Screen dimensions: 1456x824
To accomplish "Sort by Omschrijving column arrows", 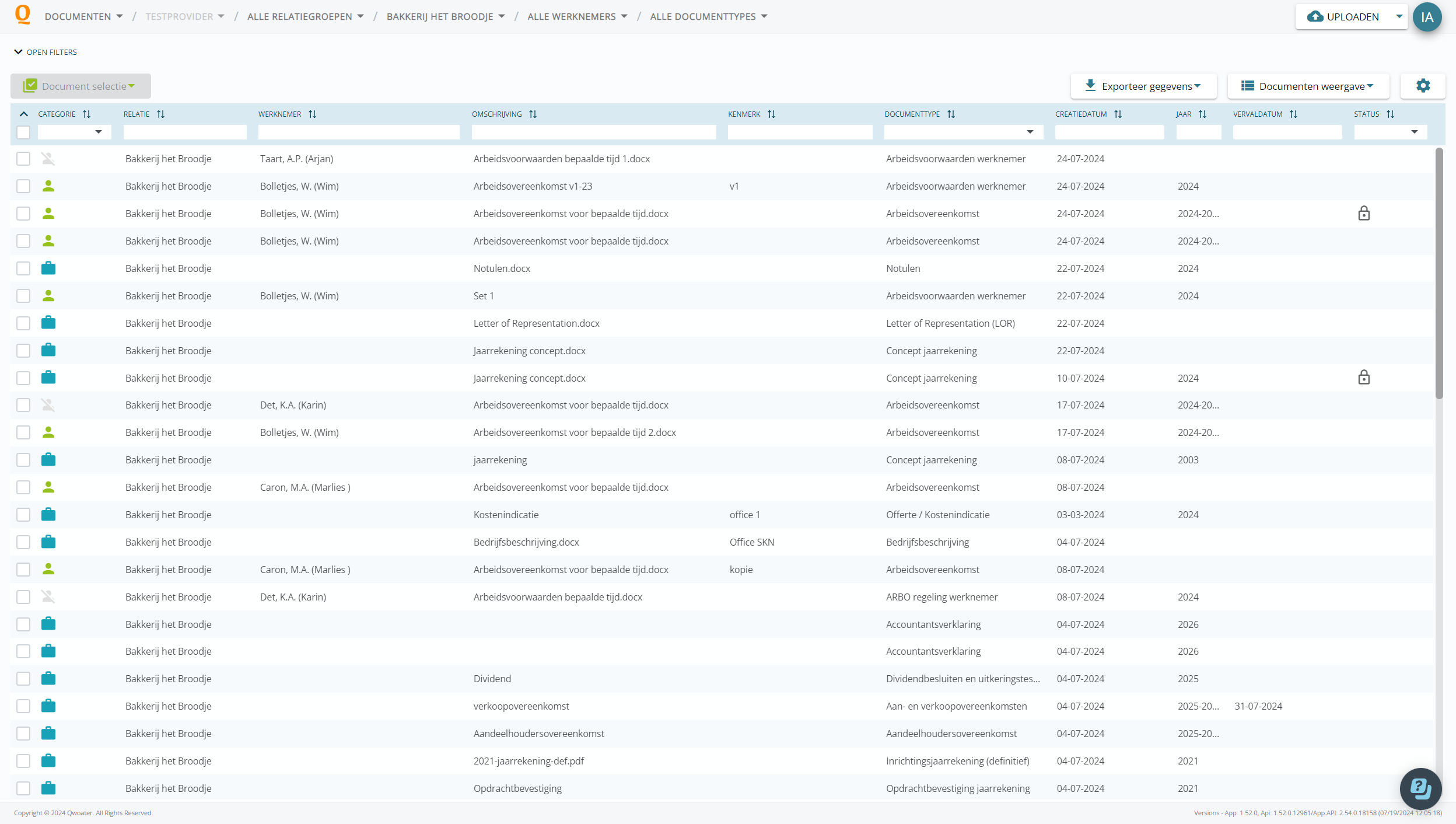I will coord(533,114).
